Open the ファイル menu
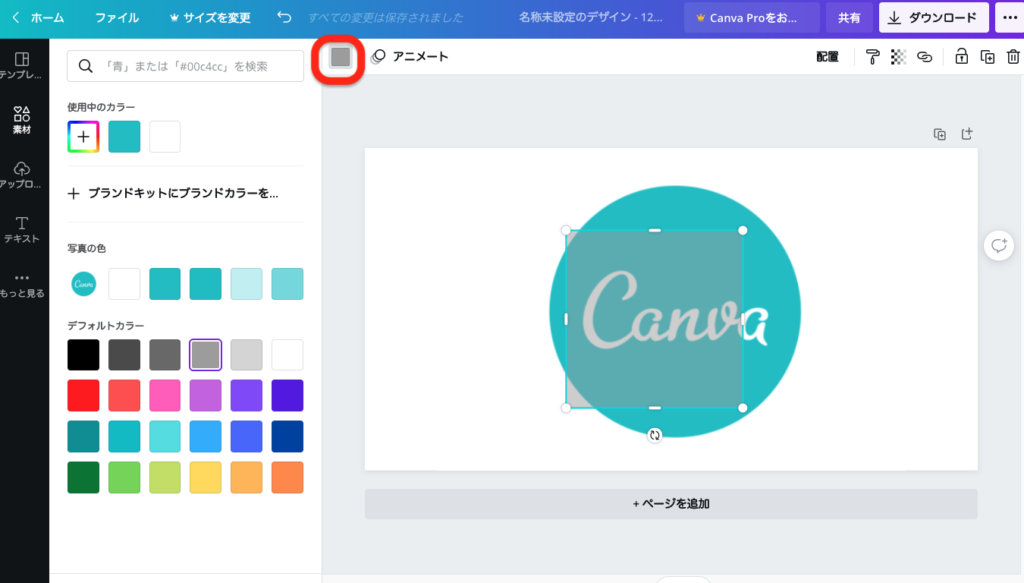 click(116, 18)
